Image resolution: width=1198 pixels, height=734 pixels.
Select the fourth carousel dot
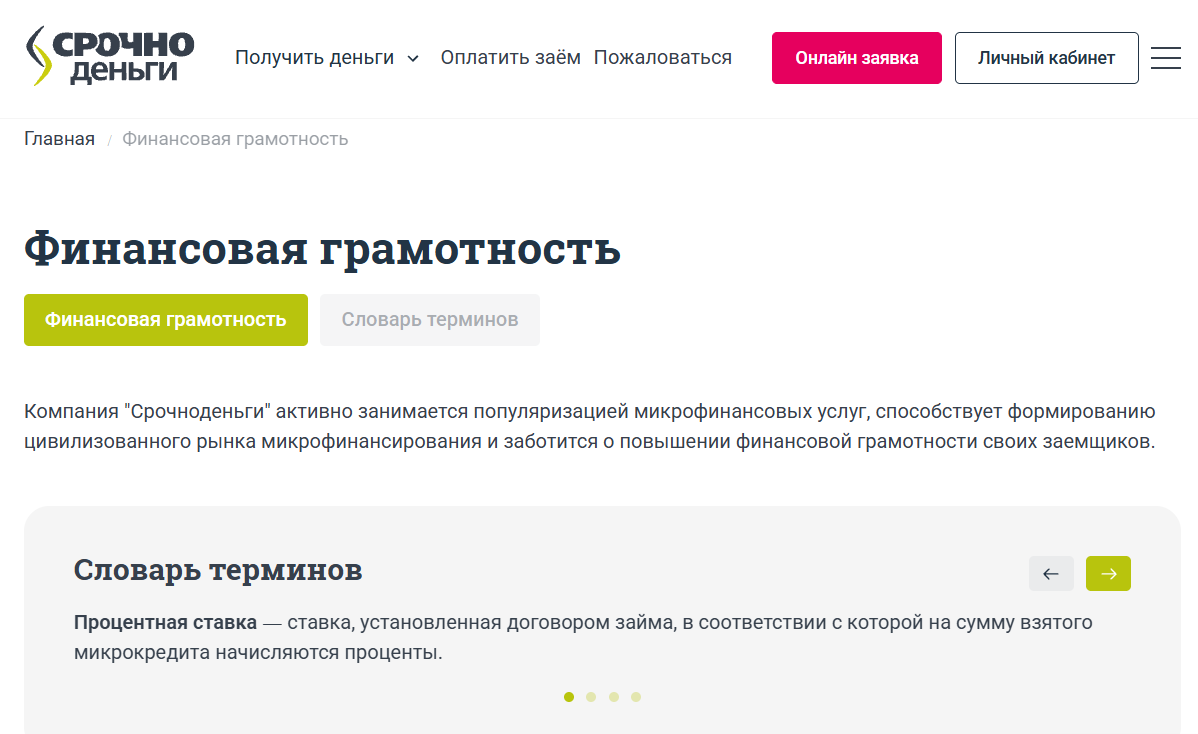(636, 697)
